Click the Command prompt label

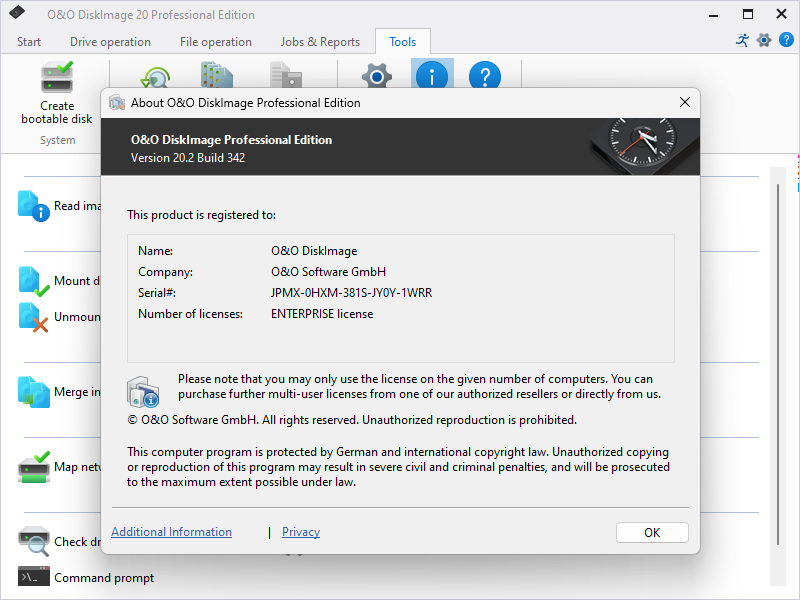(104, 578)
